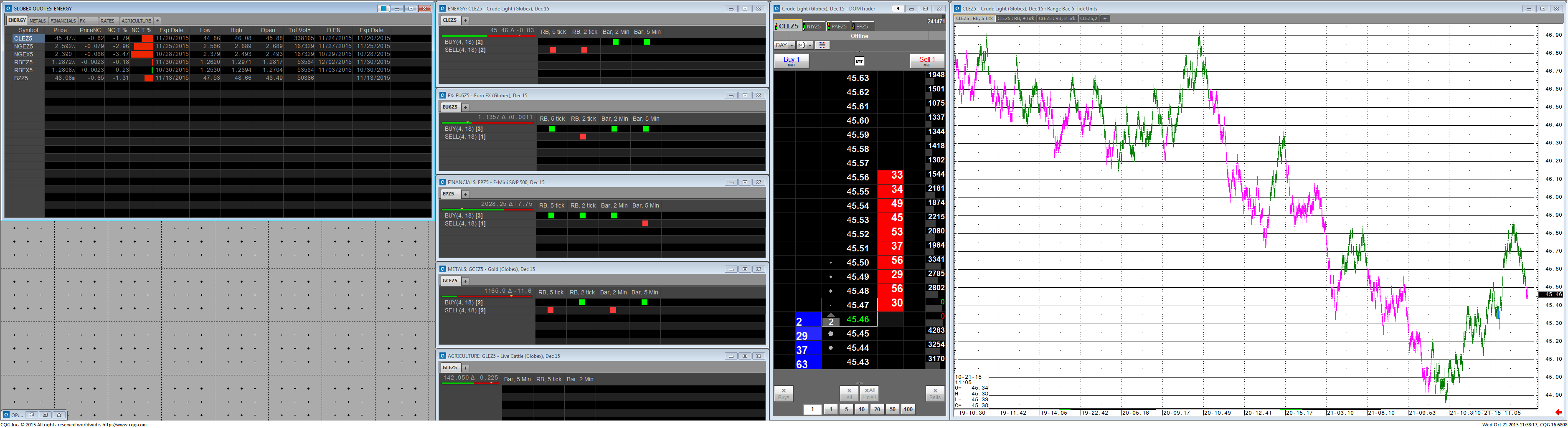Click the STP stop order icon
Screen dimensions: 1568x428
click(x=802, y=45)
